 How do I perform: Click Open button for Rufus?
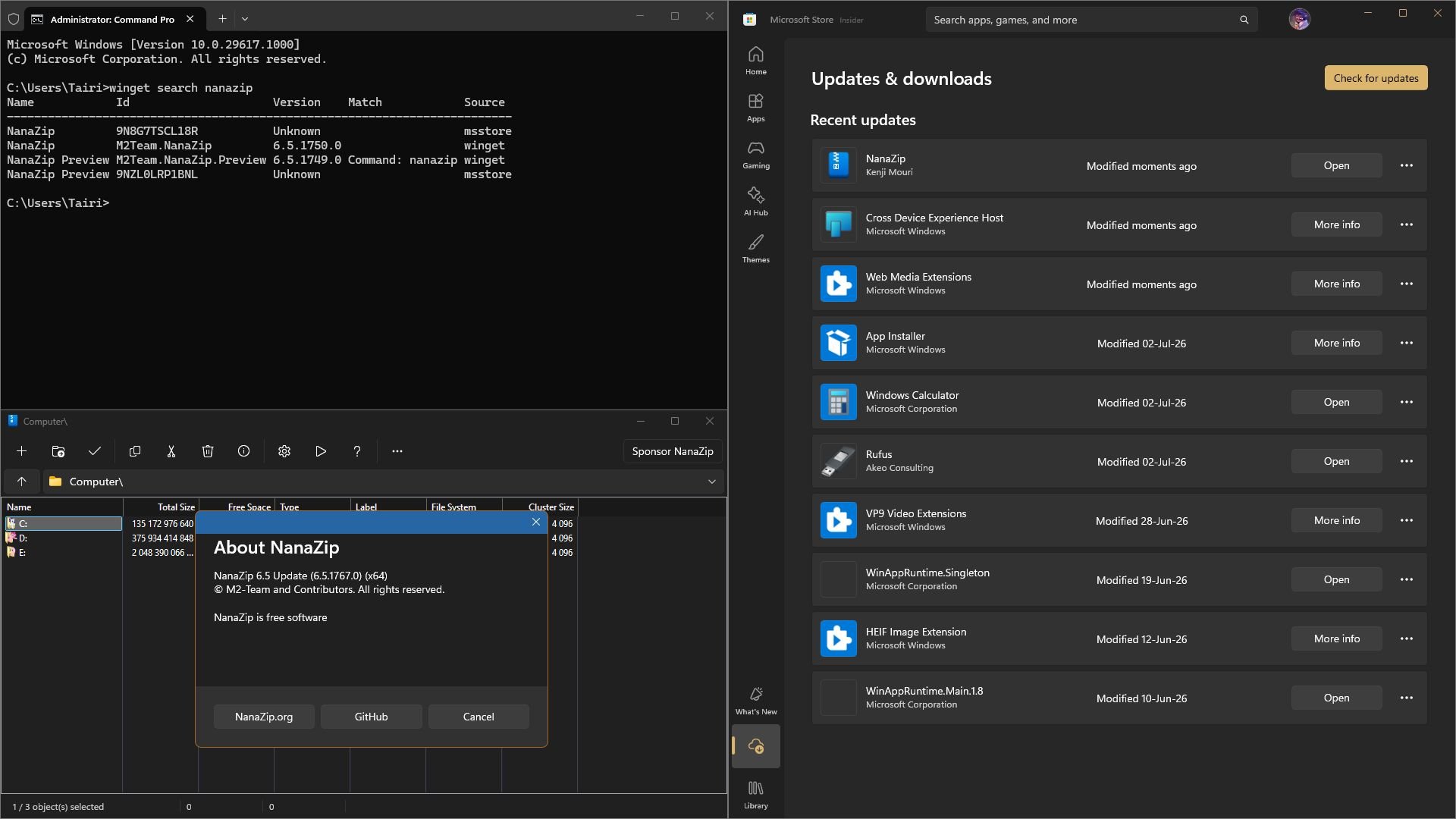pos(1336,461)
